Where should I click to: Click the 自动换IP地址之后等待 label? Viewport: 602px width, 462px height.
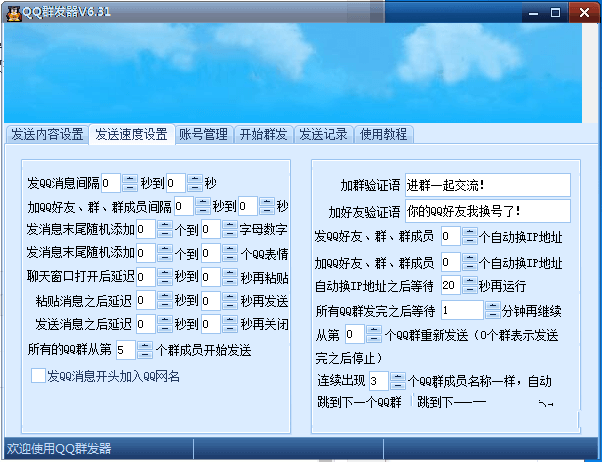(374, 286)
